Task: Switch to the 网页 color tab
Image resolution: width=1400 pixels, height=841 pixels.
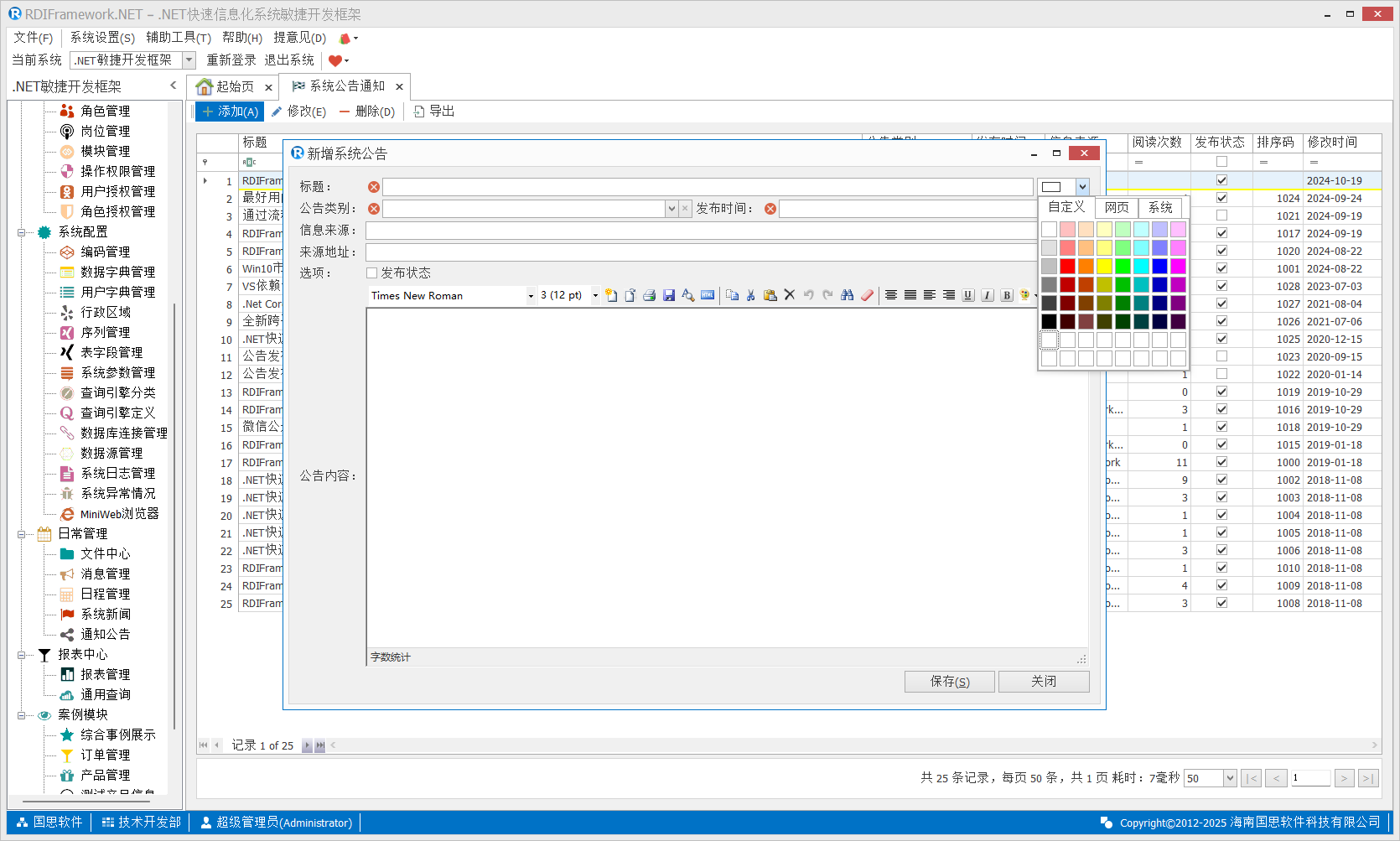Action: 1116,208
